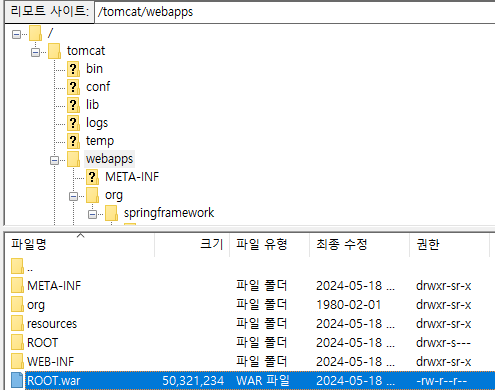
Task: Select META-INF row in file list
Action: point(250,286)
